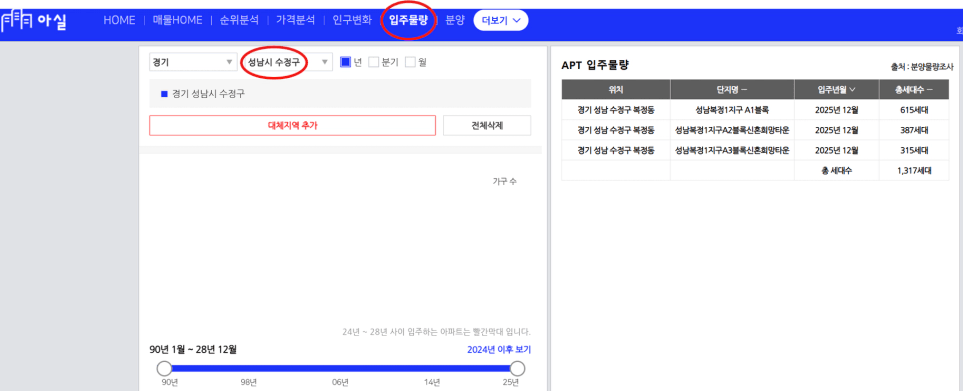Open 인구변화 menu item
Viewport: 963px width, 391px height.
pos(352,20)
